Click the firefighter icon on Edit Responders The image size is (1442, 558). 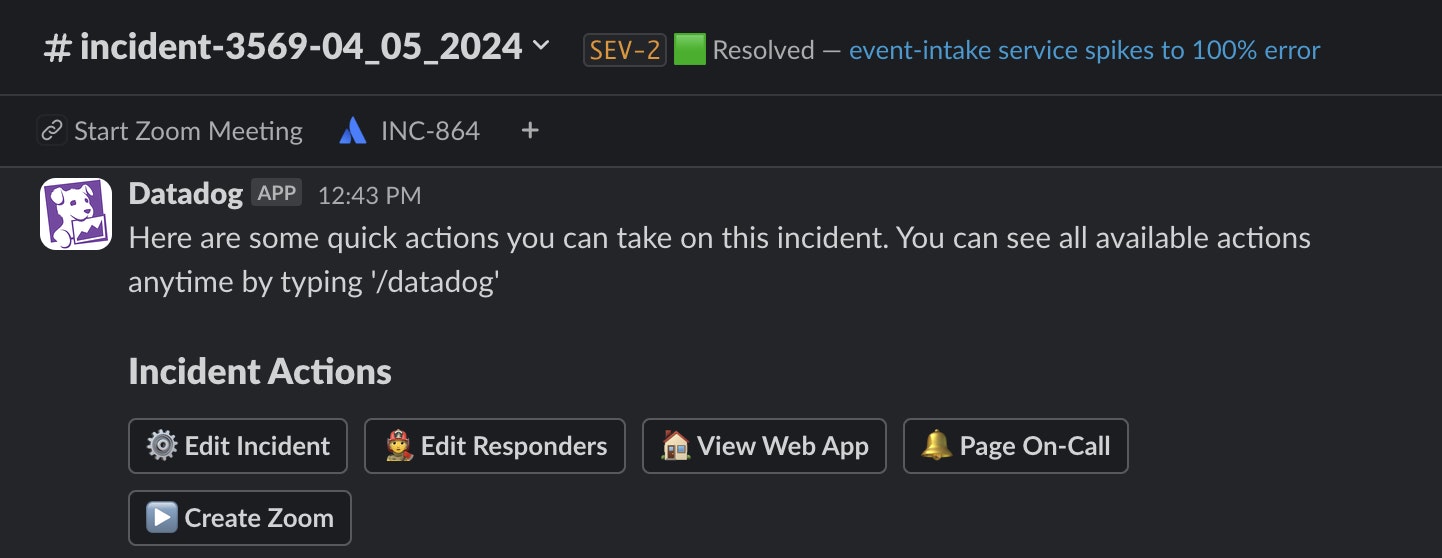(400, 445)
